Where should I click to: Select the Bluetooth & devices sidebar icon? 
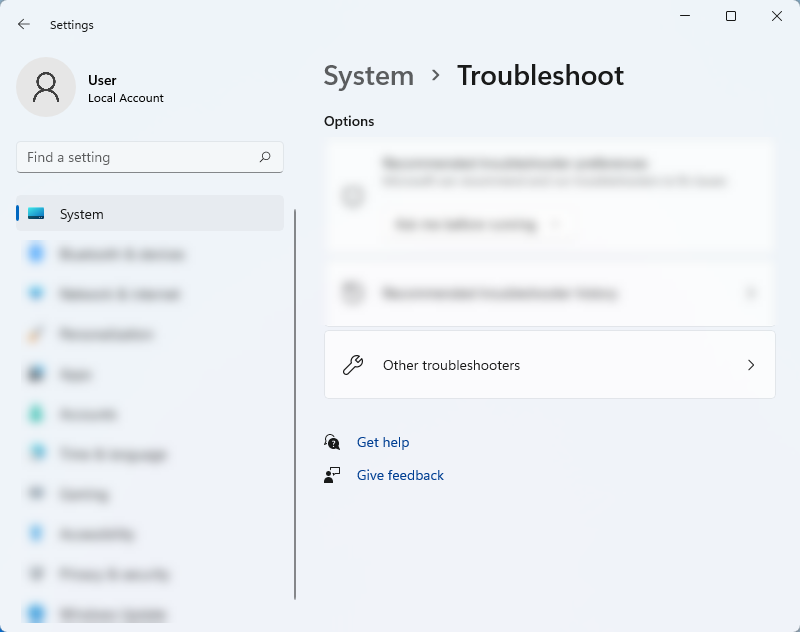[37, 254]
